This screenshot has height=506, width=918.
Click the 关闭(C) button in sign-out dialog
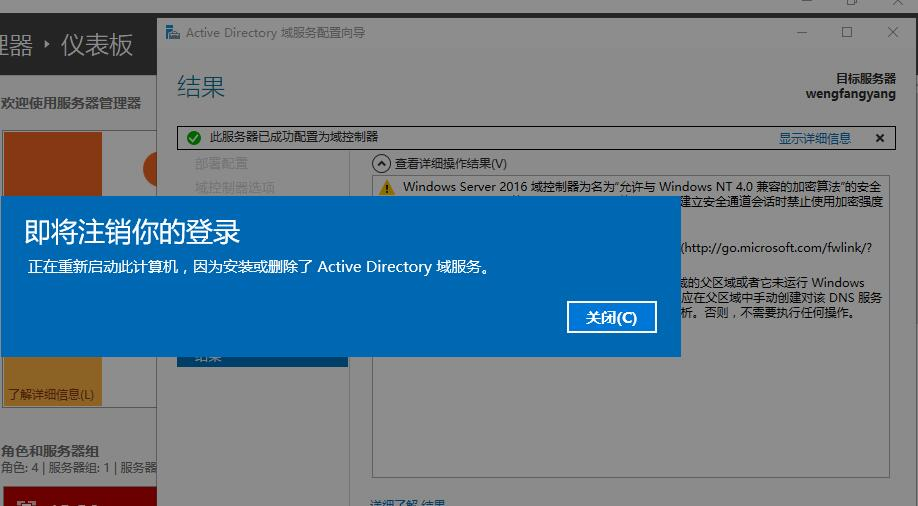(x=612, y=317)
